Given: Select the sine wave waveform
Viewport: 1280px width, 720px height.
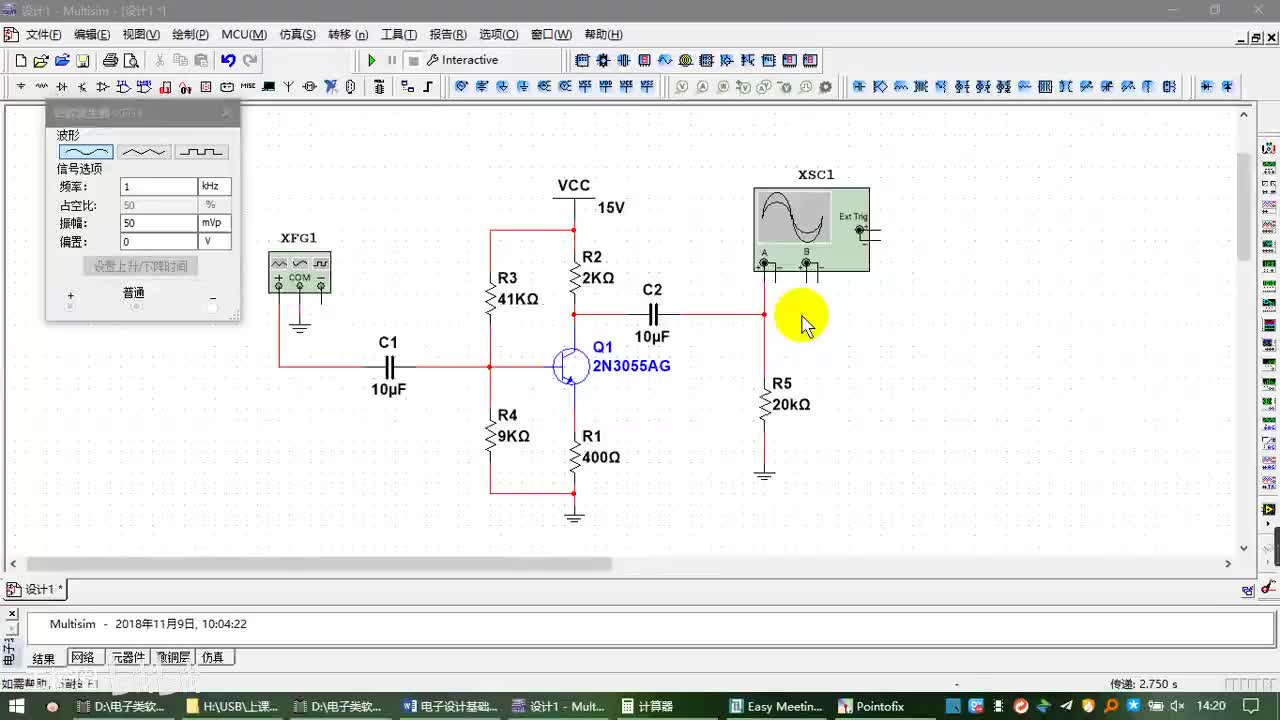Looking at the screenshot, I should pos(85,152).
